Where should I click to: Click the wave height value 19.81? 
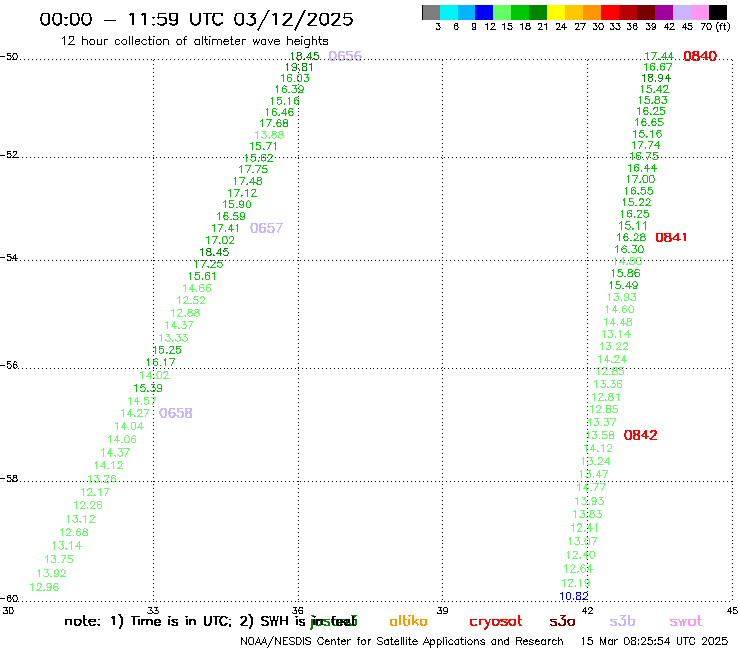point(299,68)
